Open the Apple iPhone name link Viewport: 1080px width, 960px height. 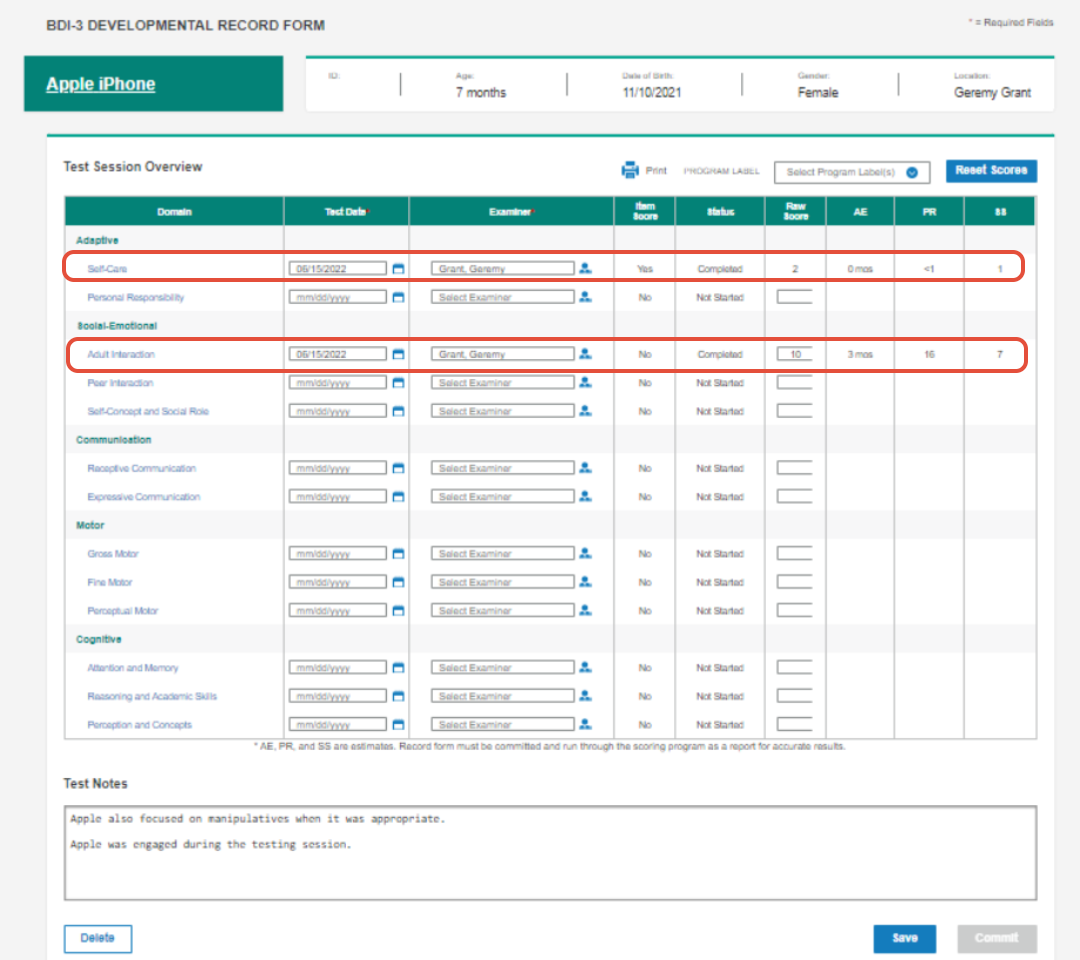pos(101,84)
